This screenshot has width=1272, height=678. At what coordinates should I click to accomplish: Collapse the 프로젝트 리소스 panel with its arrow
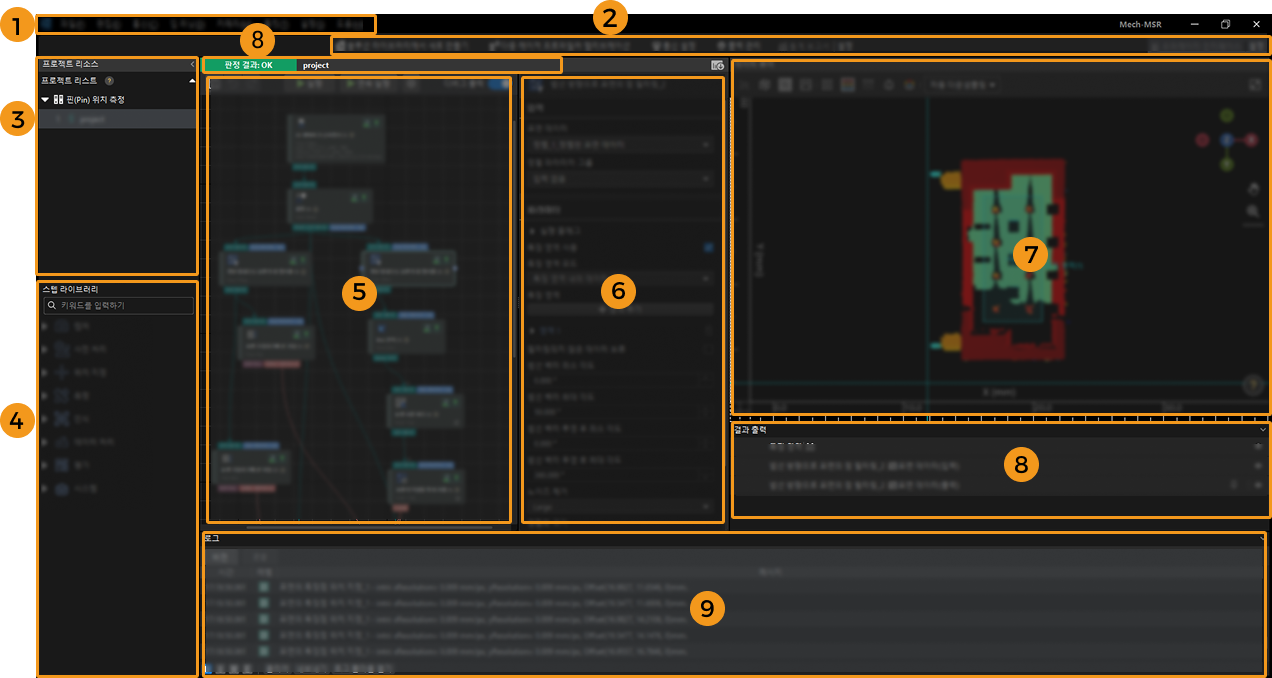pyautogui.click(x=192, y=64)
